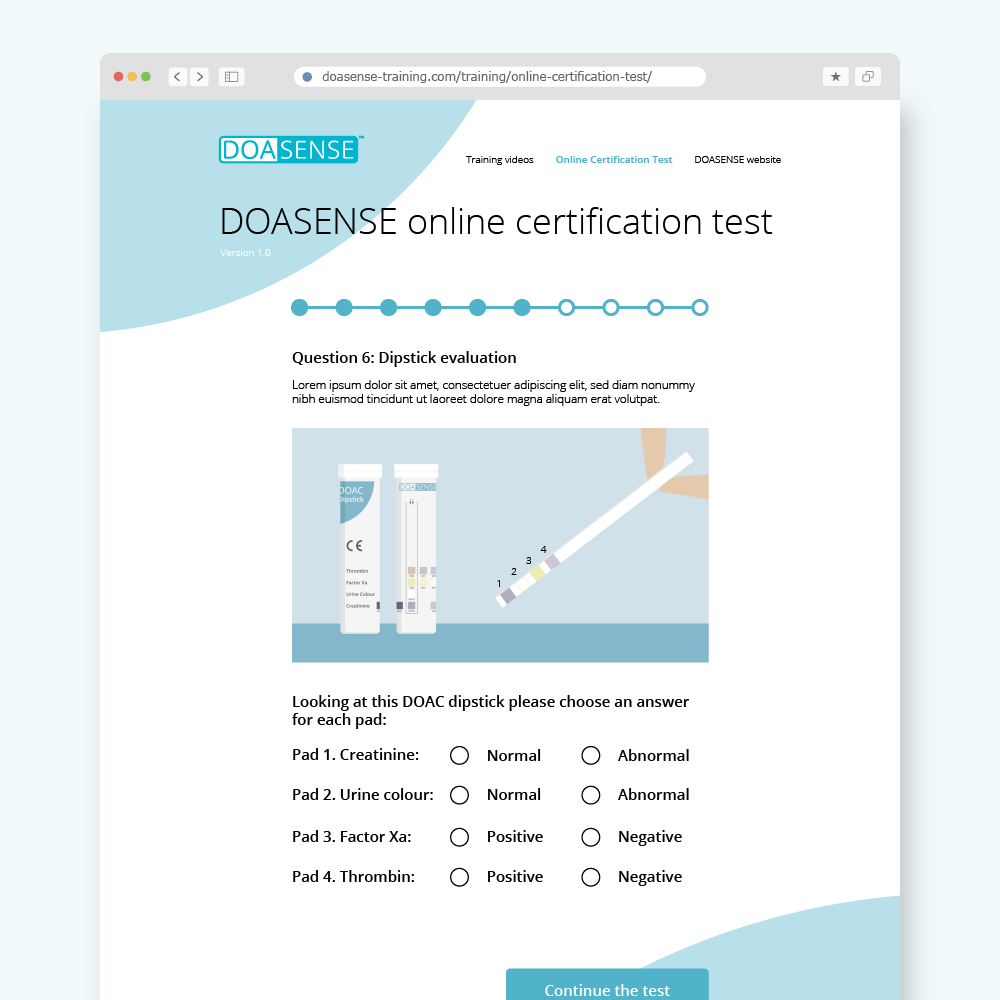Go back with the browser back arrow
Screen dimensions: 1000x1000
pos(178,77)
